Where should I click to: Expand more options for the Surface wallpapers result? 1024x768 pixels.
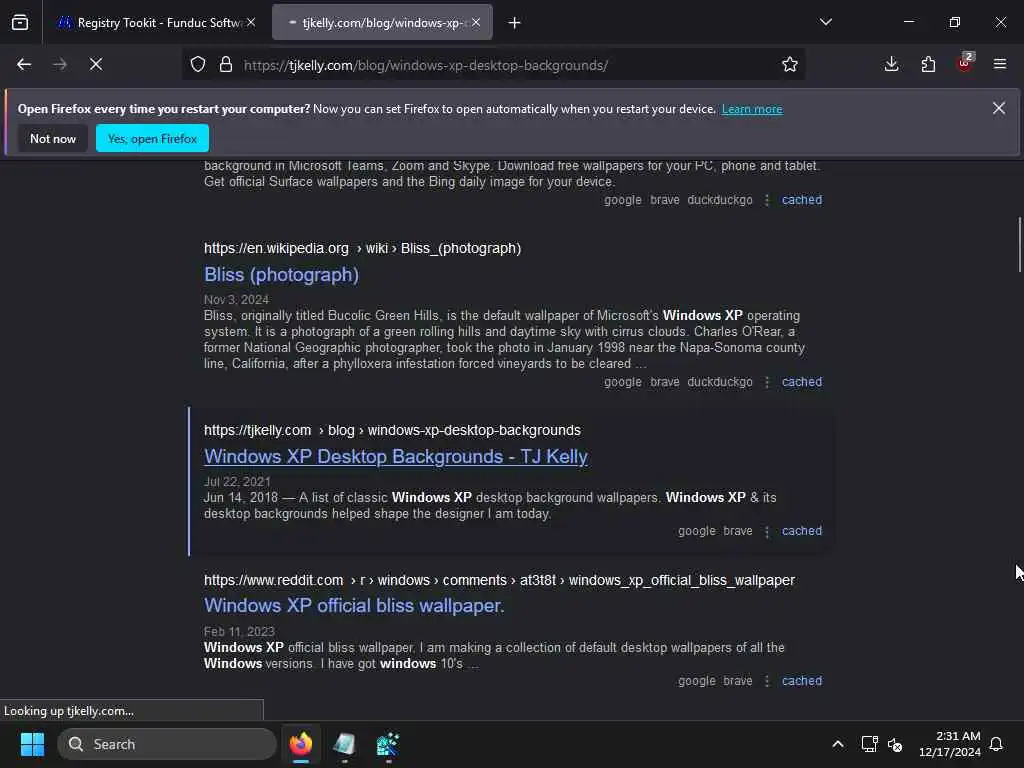[x=767, y=200]
